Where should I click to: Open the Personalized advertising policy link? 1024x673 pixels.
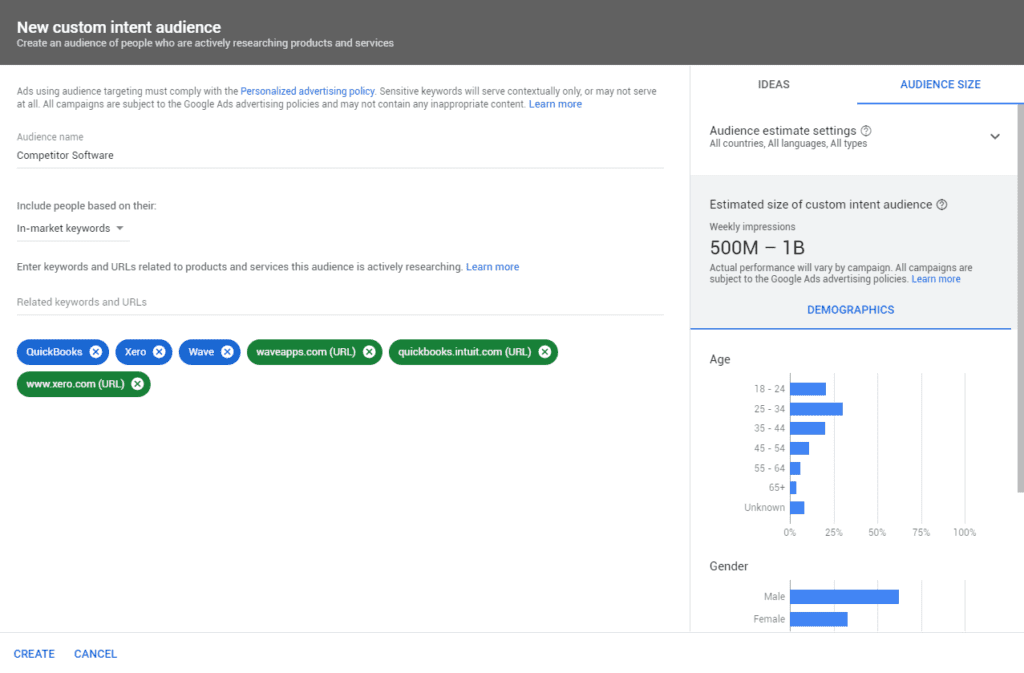point(308,91)
